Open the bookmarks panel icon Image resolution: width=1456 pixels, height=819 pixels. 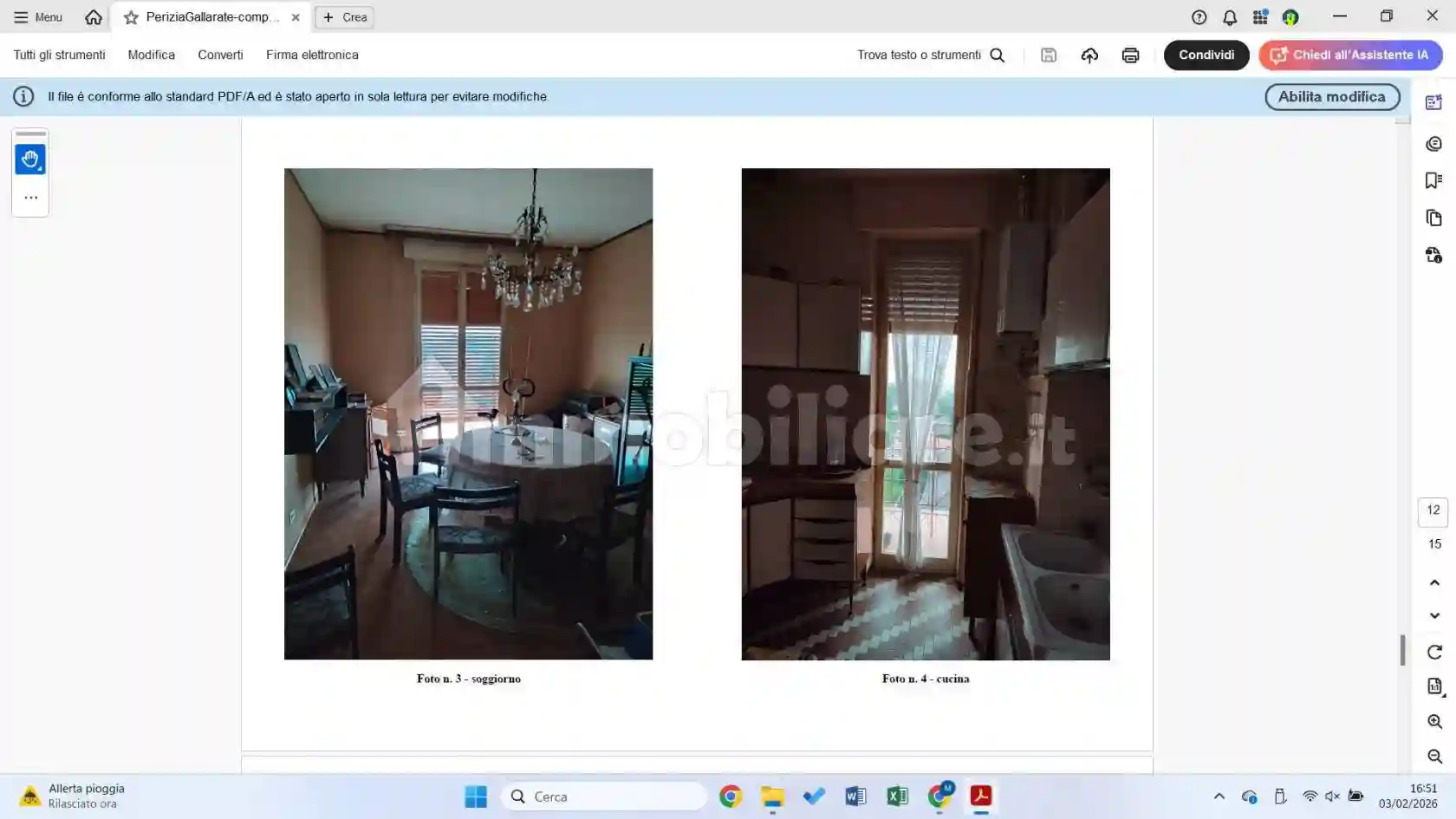tap(1433, 180)
